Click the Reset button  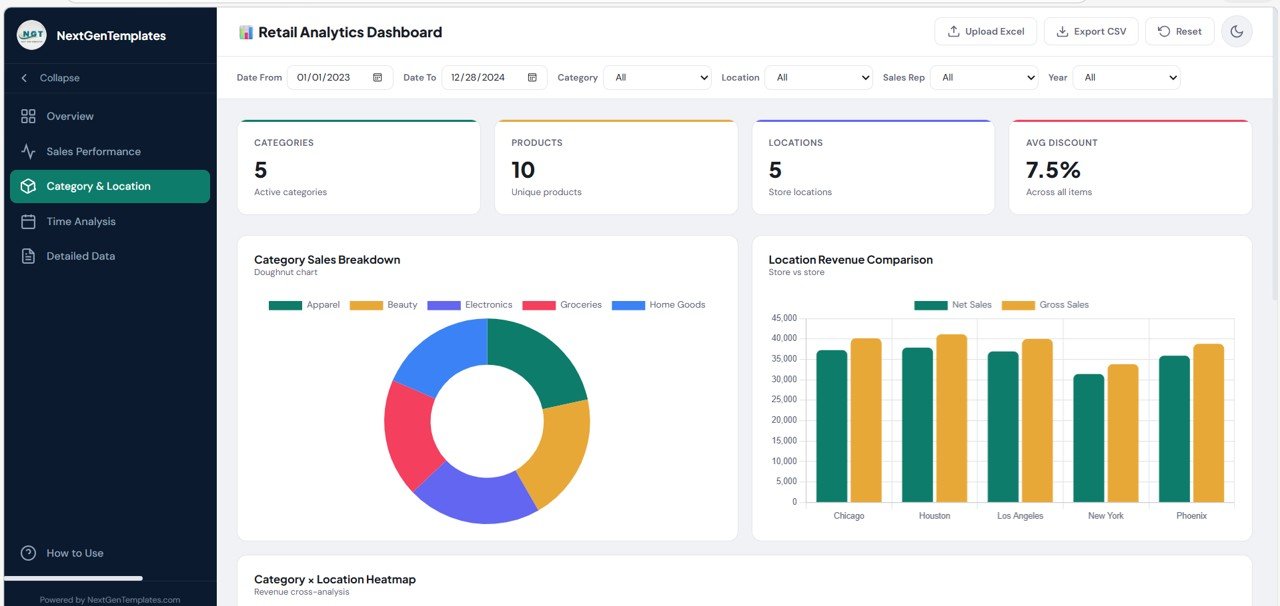click(x=1179, y=31)
